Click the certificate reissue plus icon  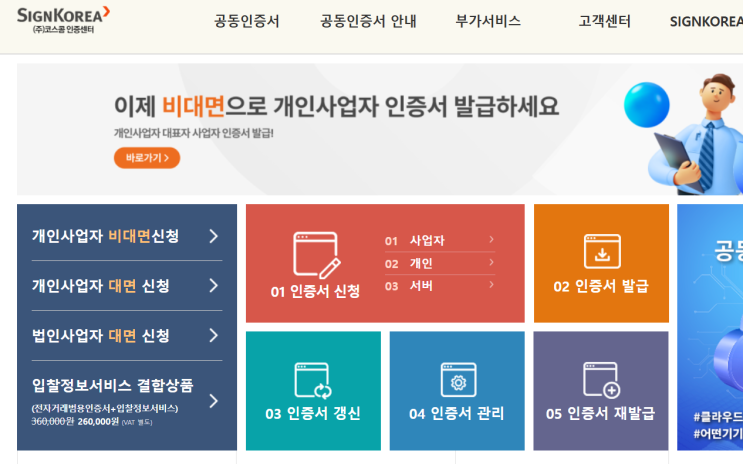click(x=602, y=380)
